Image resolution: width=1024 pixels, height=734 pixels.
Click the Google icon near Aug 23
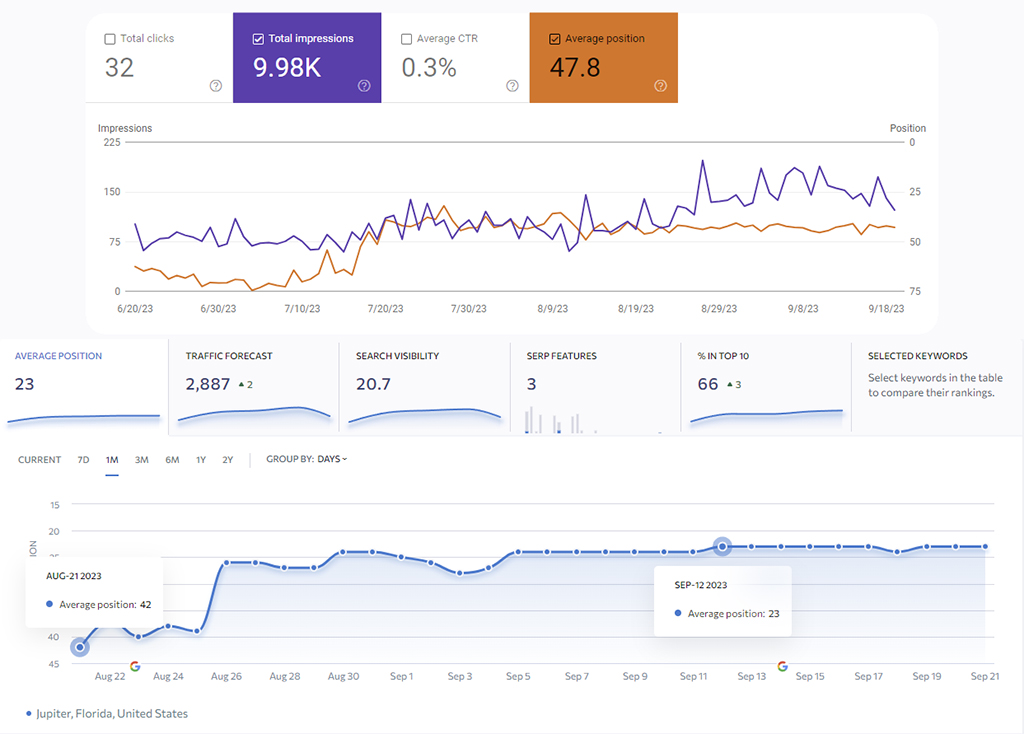[134, 665]
